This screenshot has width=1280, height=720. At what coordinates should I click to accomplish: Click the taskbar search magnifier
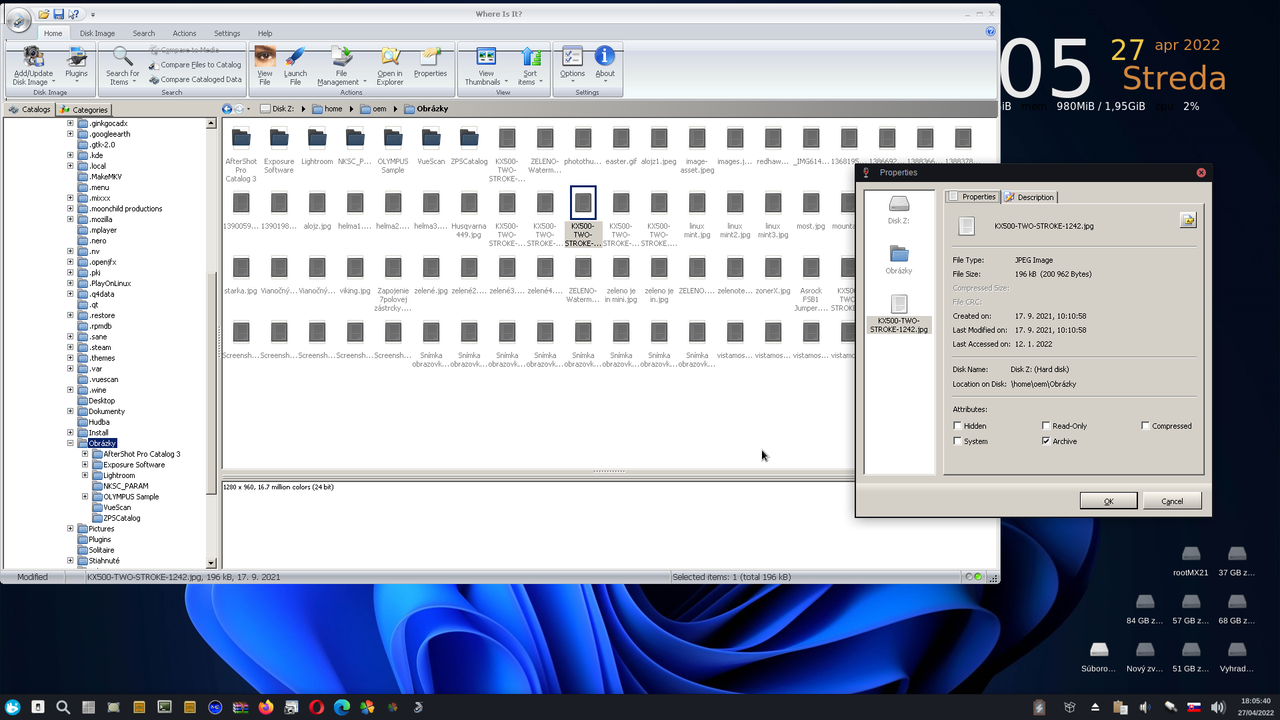(x=62, y=707)
